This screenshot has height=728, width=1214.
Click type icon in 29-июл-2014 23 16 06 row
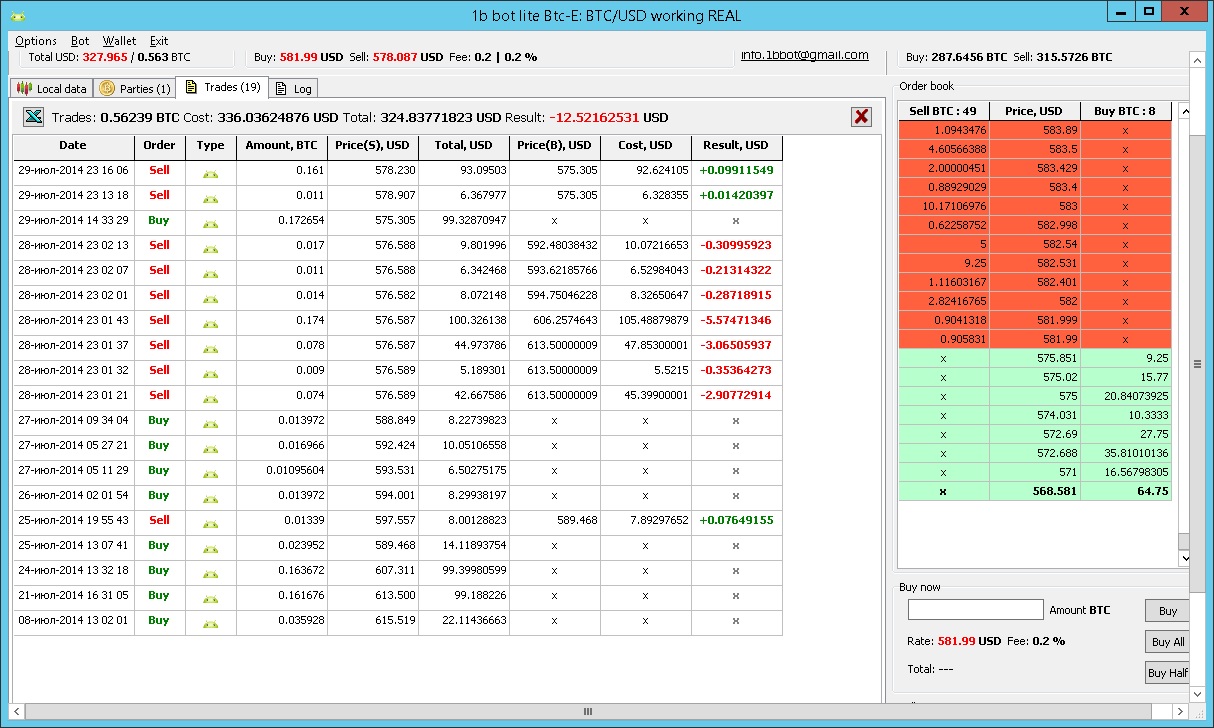click(x=210, y=173)
